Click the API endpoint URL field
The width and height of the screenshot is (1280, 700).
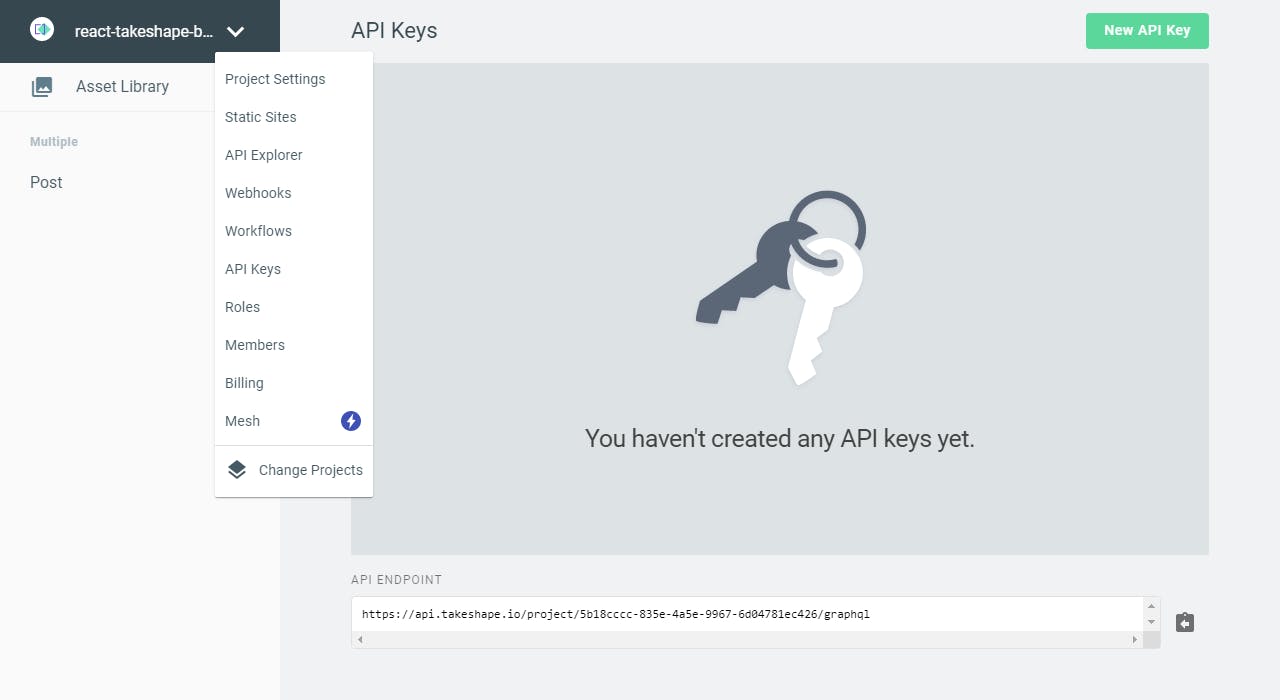(748, 614)
